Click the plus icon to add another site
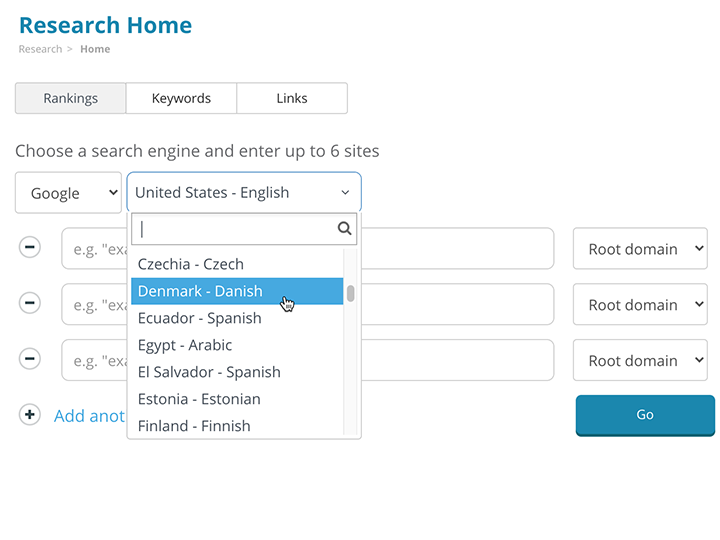The image size is (720, 540). tap(30, 415)
